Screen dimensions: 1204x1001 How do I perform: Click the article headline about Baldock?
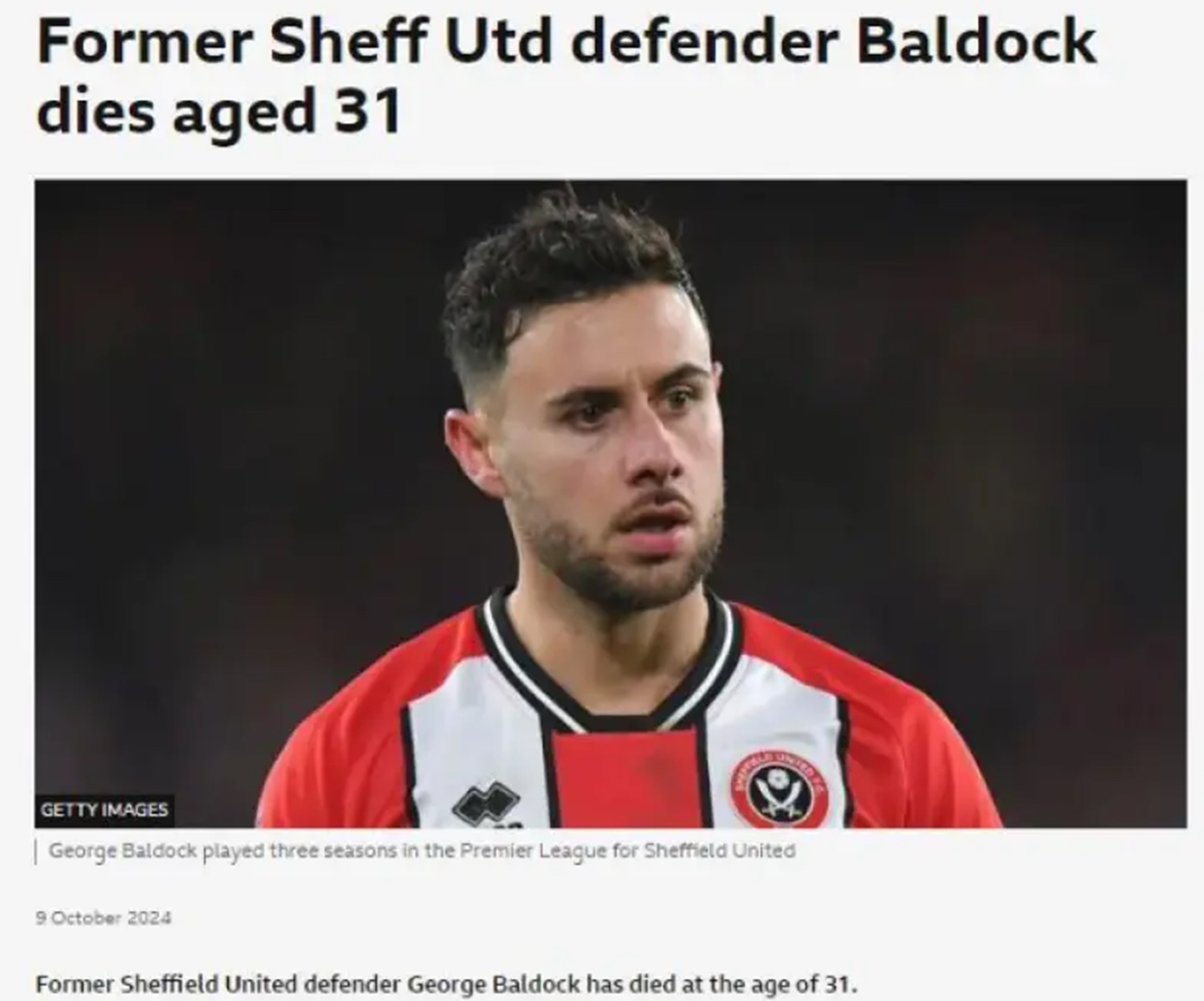pyautogui.click(x=566, y=76)
